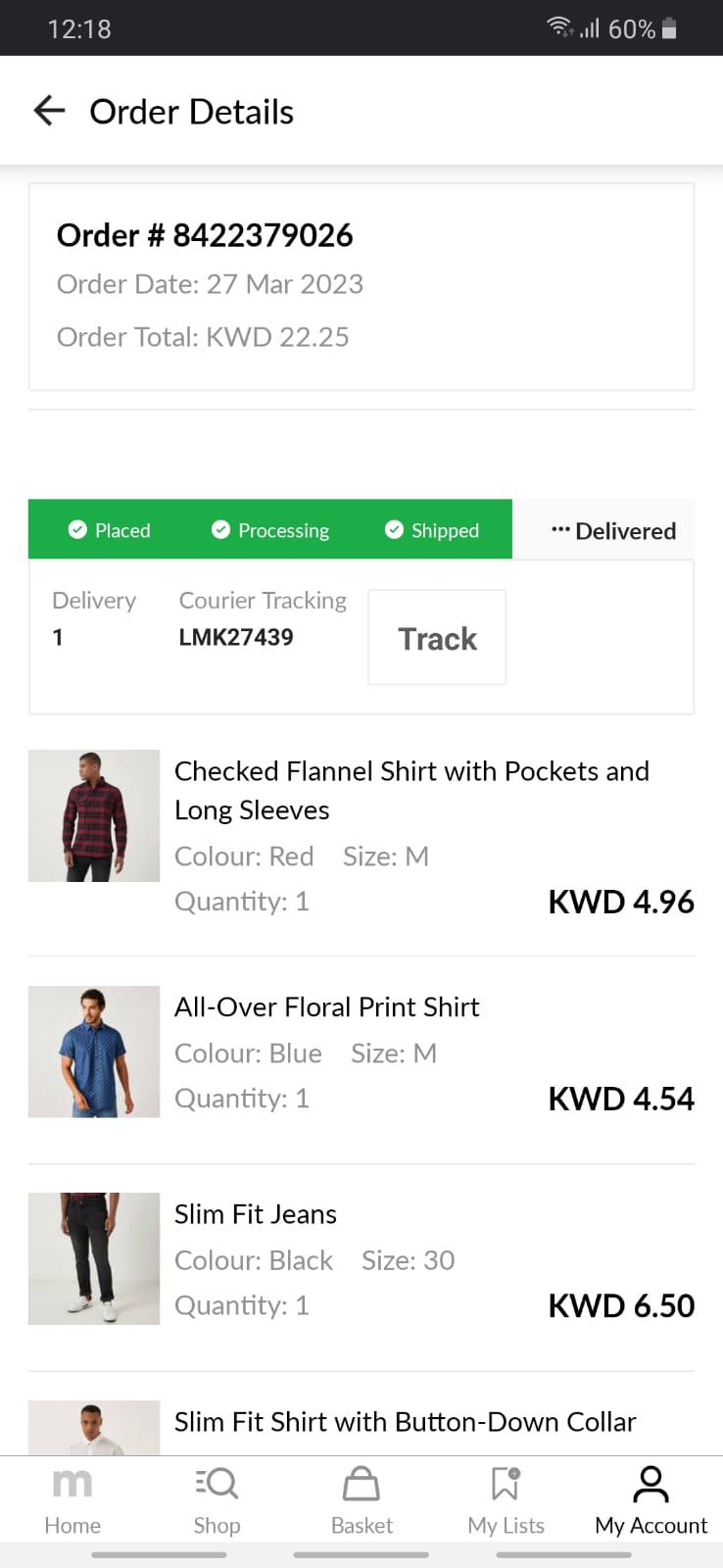
Task: Open the My Lists bookmark icon
Action: tap(506, 1484)
